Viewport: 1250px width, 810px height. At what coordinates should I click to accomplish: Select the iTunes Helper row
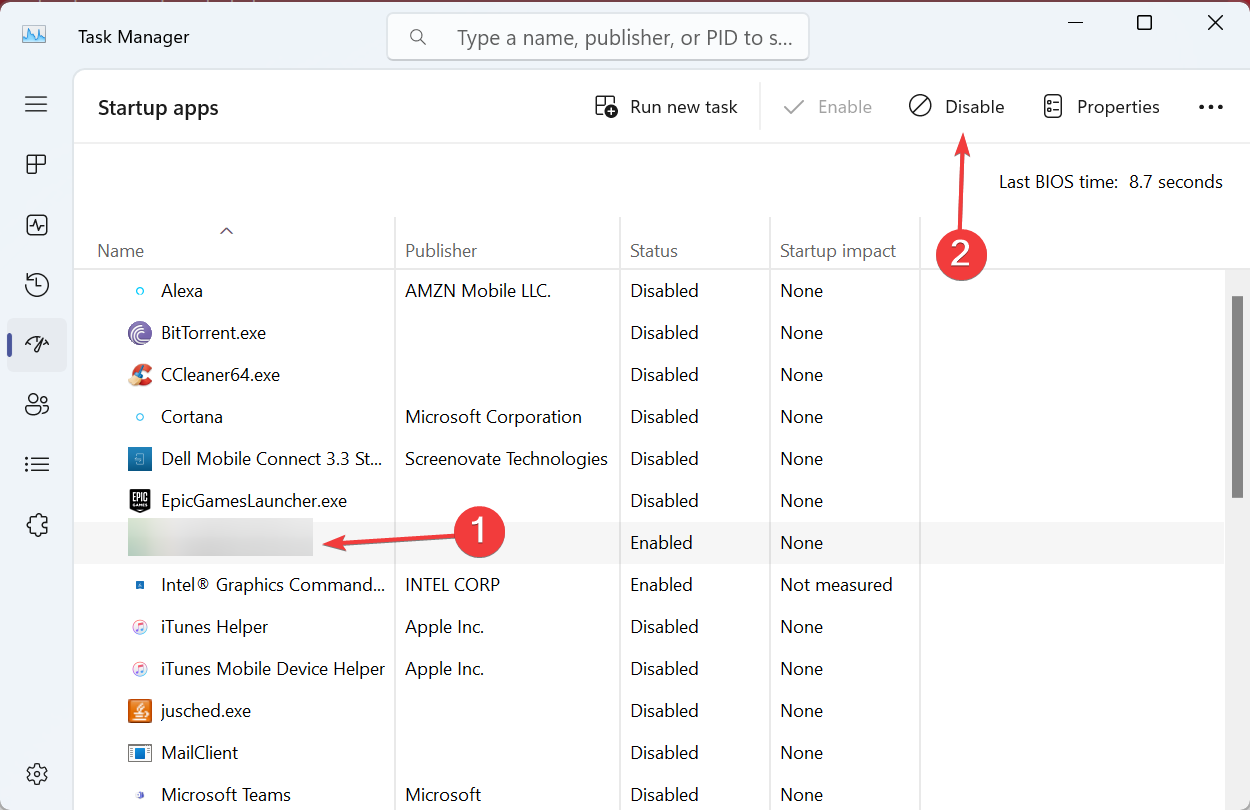click(x=649, y=627)
